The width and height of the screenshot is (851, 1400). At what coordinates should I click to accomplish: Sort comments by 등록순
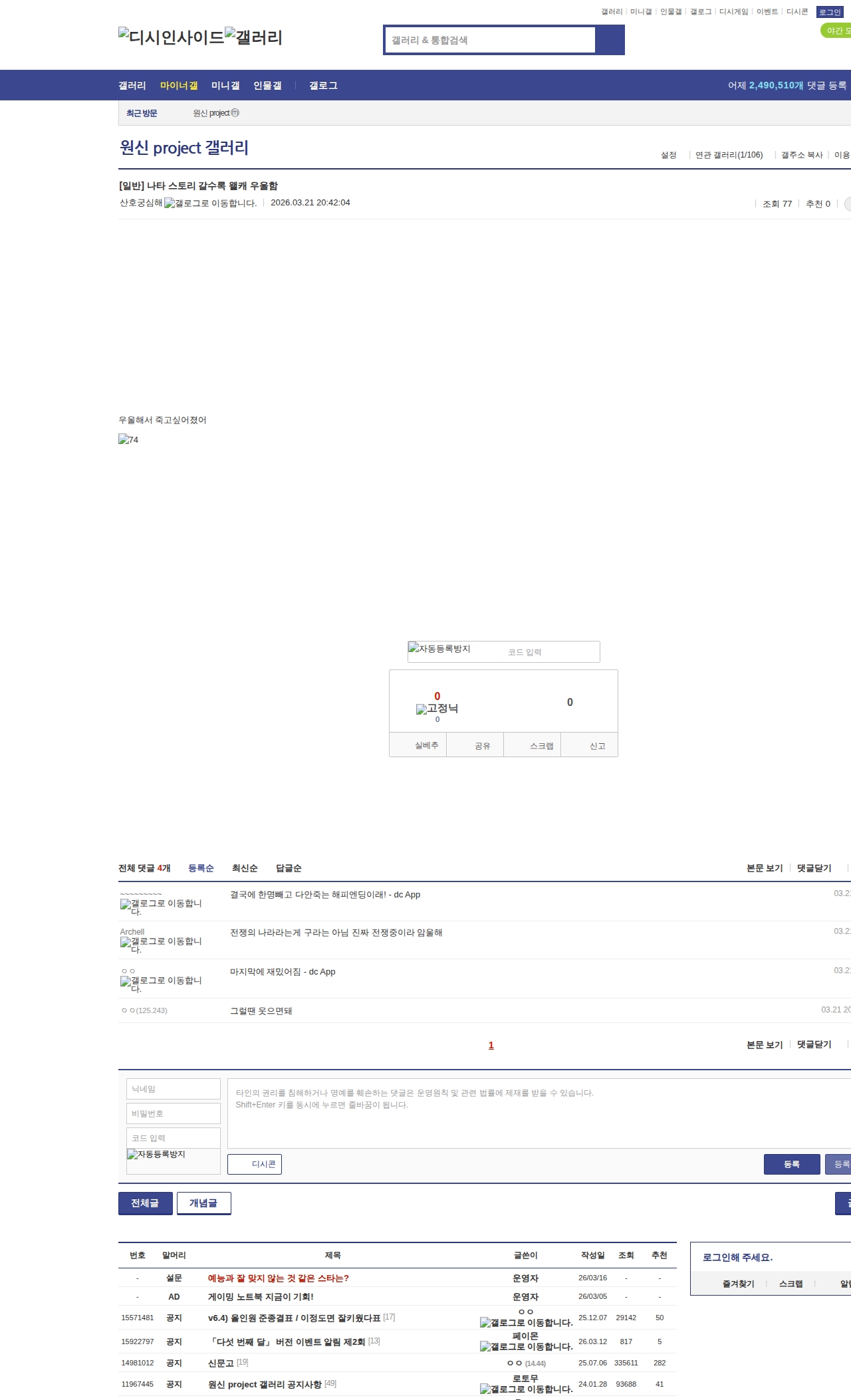coord(201,868)
